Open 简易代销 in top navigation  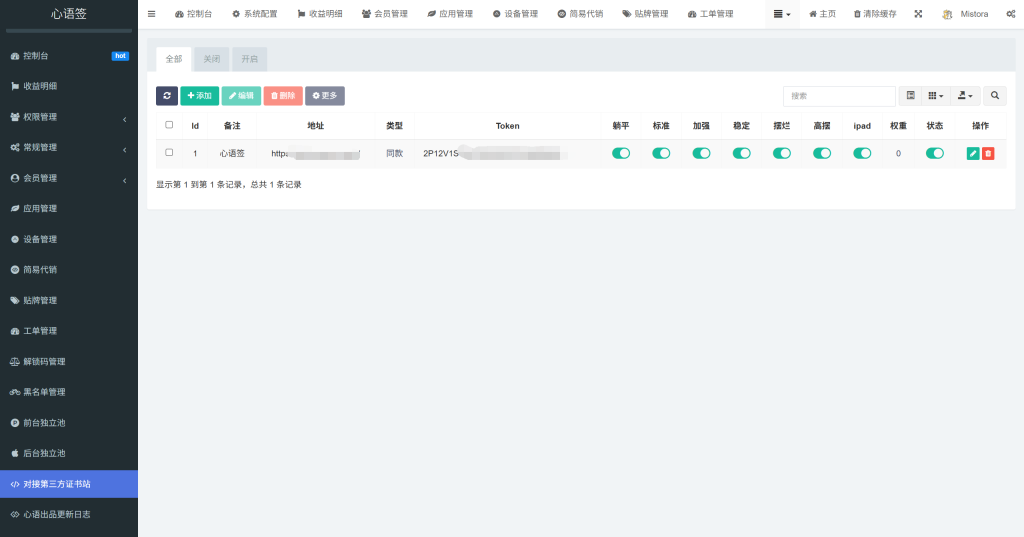580,14
